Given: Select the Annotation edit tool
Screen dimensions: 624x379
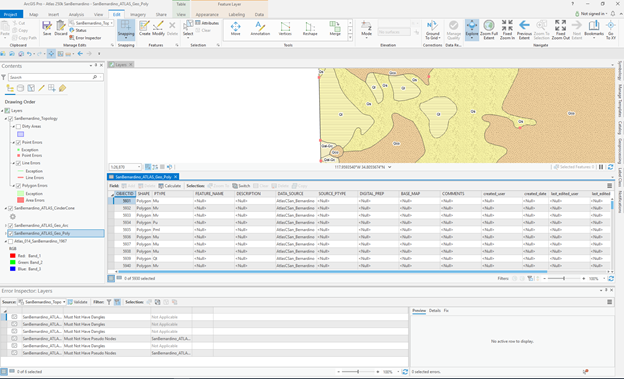Looking at the screenshot, I should click(260, 28).
